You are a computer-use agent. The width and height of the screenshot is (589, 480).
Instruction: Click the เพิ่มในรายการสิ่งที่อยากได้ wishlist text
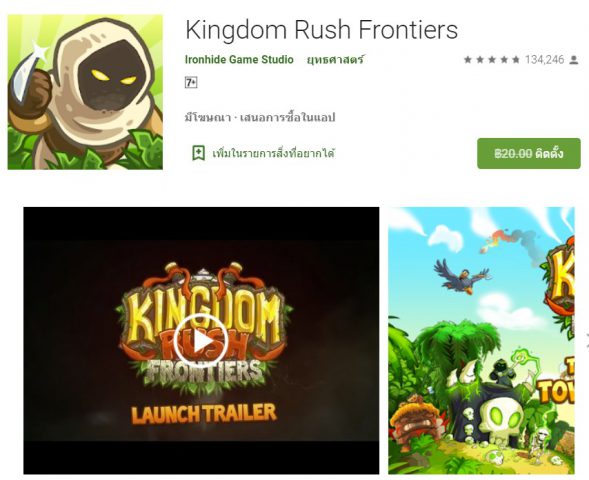click(273, 153)
